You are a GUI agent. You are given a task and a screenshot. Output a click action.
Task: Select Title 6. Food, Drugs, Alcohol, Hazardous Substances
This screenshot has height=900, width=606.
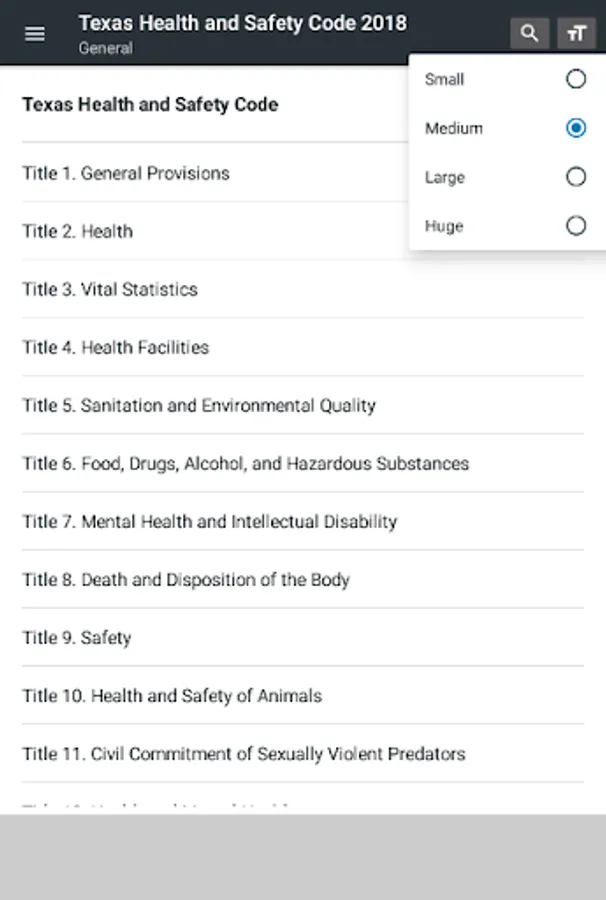point(246,463)
